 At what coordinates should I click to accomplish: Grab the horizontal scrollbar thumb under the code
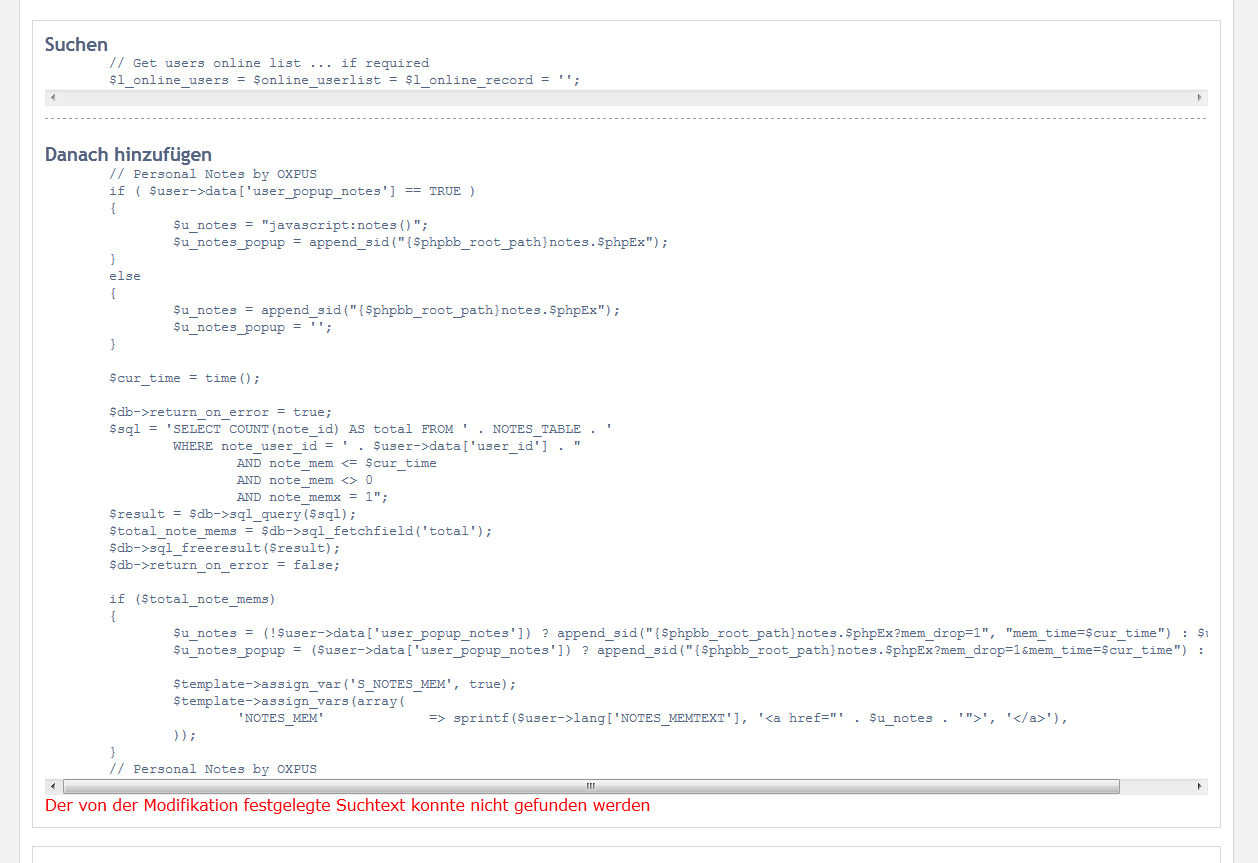[590, 787]
